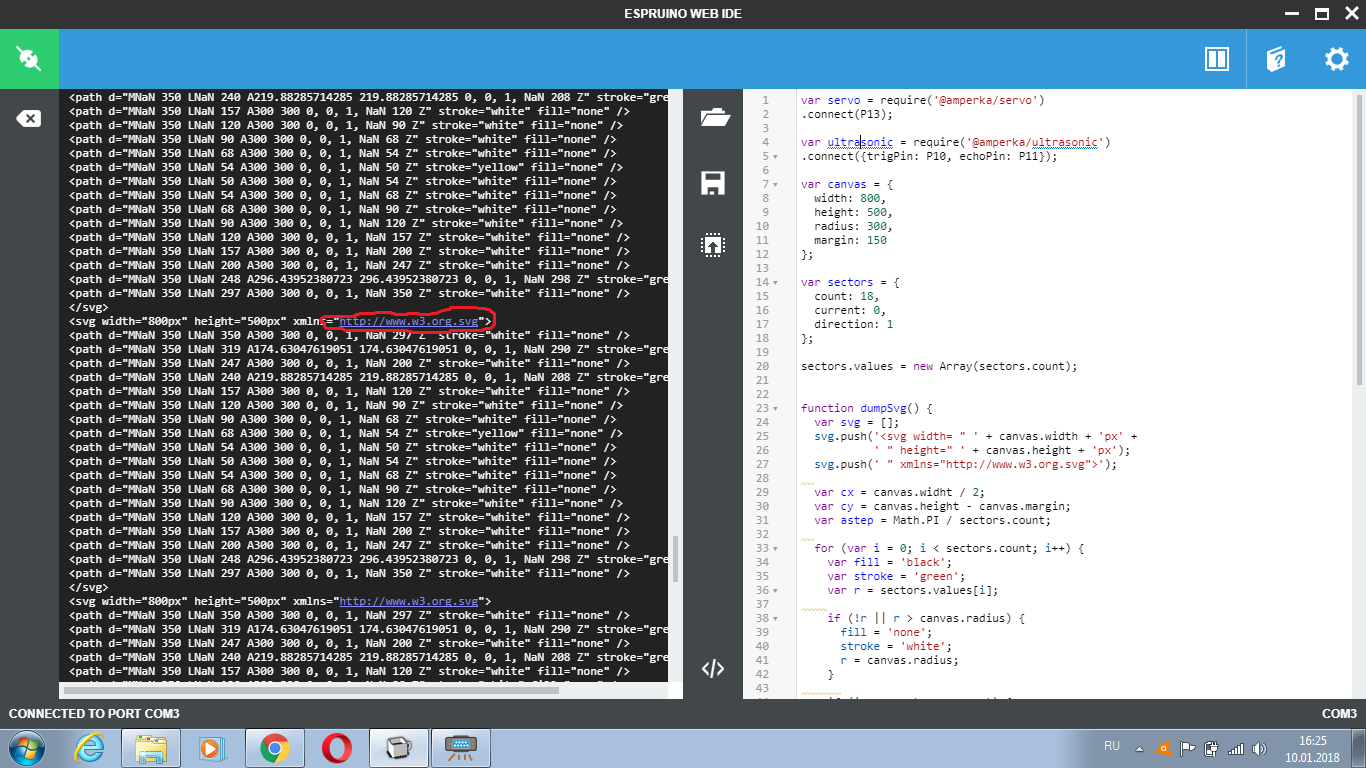Open Windows Media Player from taskbar
Screen dimensions: 1366x768
211,747
